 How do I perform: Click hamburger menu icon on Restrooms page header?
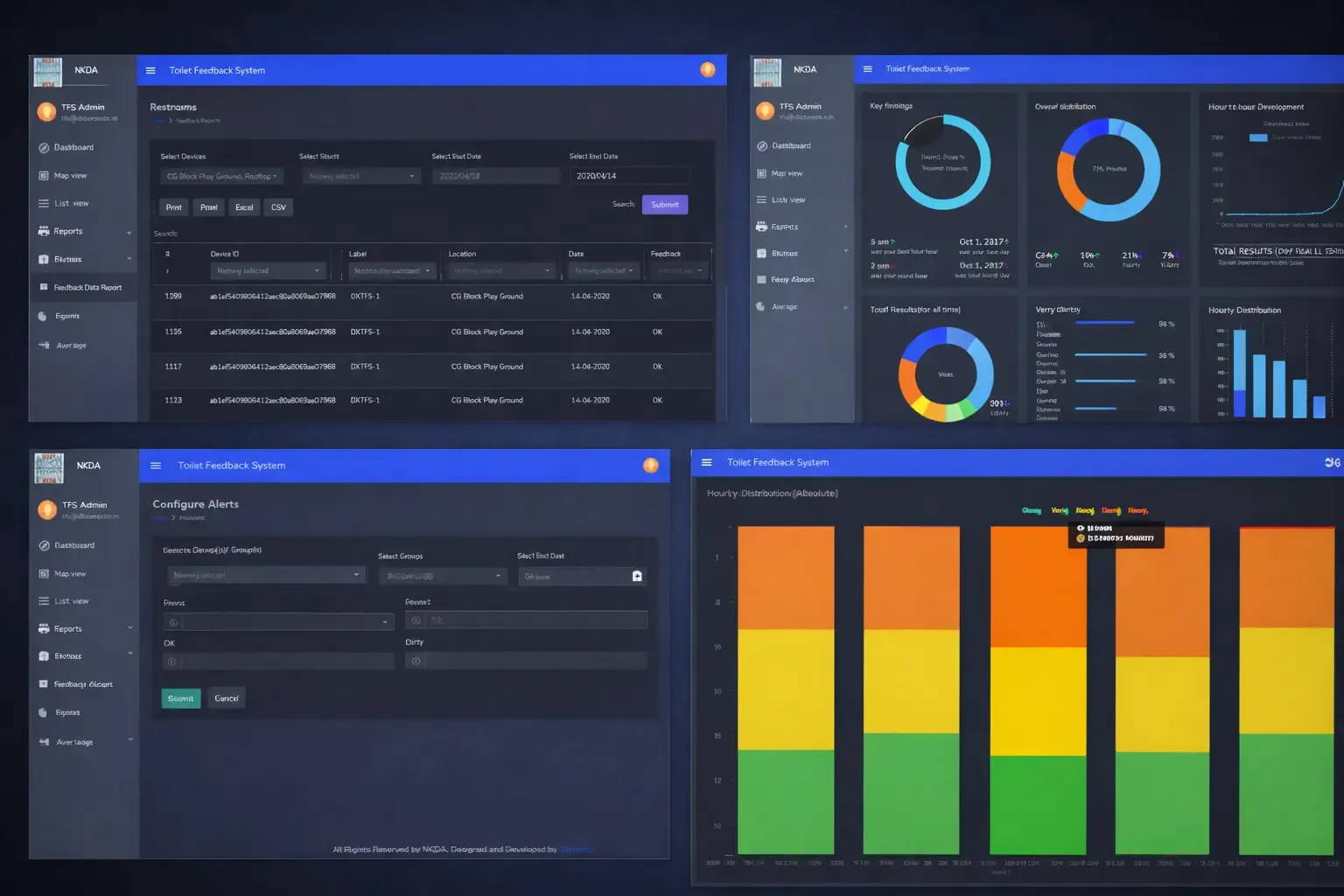click(150, 71)
